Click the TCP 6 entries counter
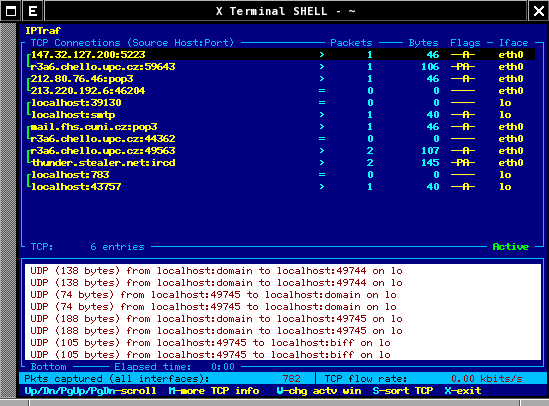The height and width of the screenshot is (406, 549). (x=88, y=247)
